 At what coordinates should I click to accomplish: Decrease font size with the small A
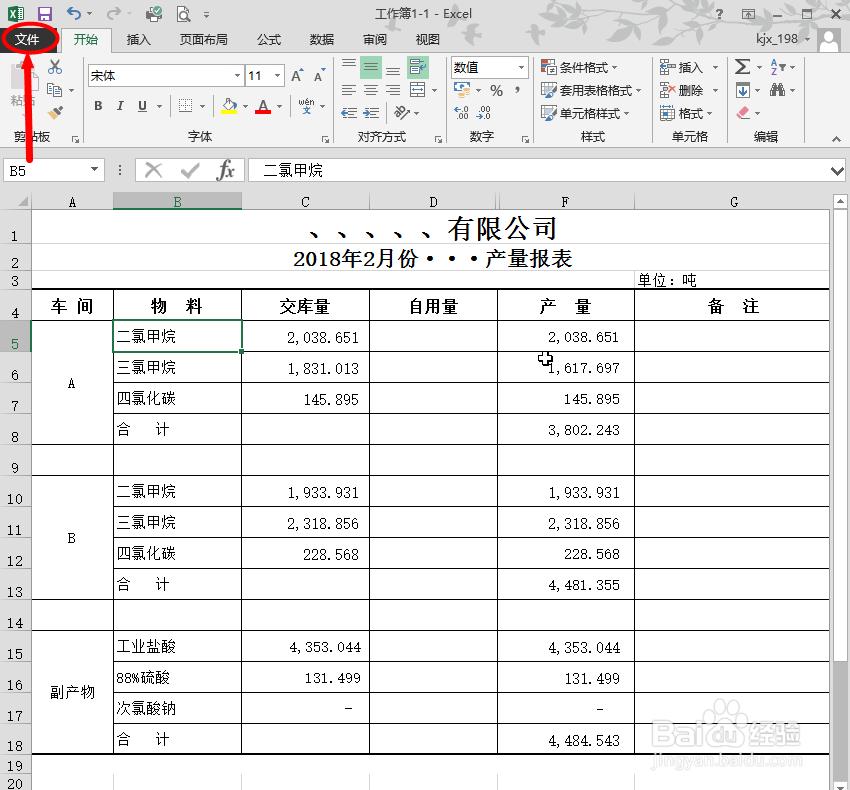pyautogui.click(x=319, y=76)
